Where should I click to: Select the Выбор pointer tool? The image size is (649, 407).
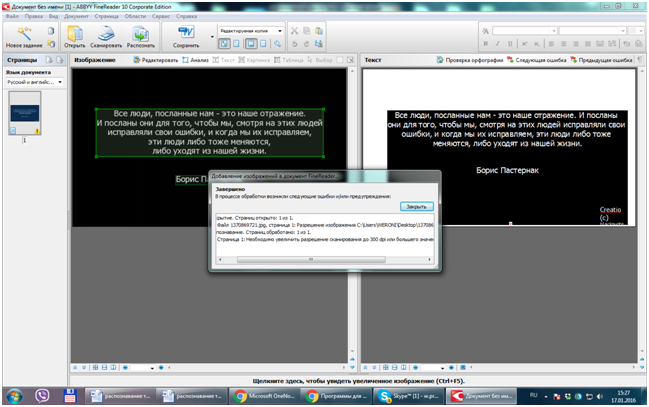point(320,60)
